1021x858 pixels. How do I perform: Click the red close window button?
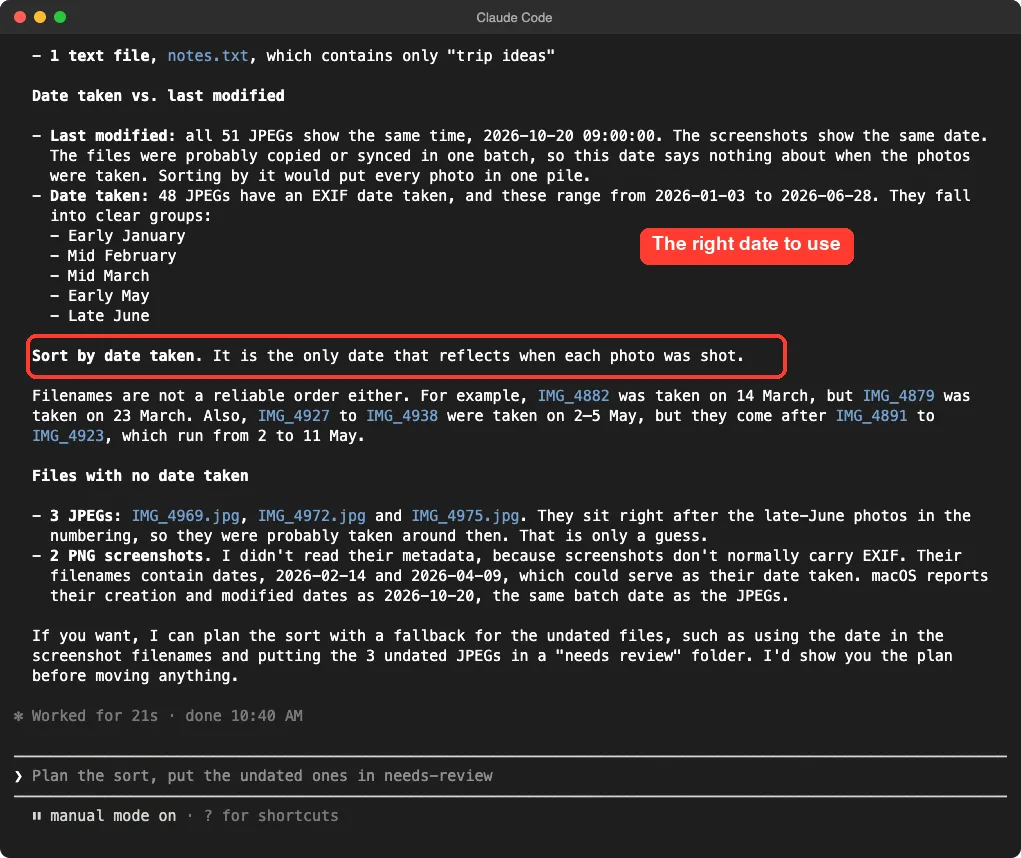pyautogui.click(x=20, y=17)
